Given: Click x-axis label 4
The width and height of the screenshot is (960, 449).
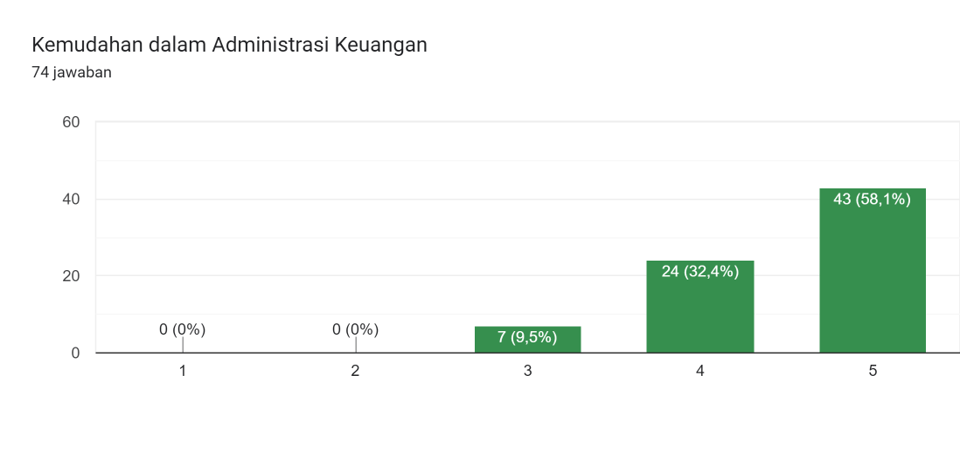Looking at the screenshot, I should [700, 371].
